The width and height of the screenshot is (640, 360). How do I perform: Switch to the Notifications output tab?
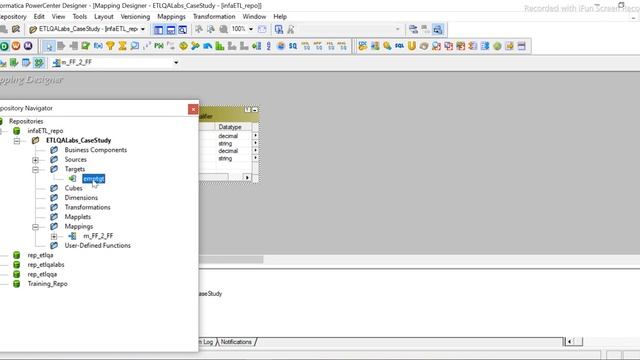click(x=236, y=342)
